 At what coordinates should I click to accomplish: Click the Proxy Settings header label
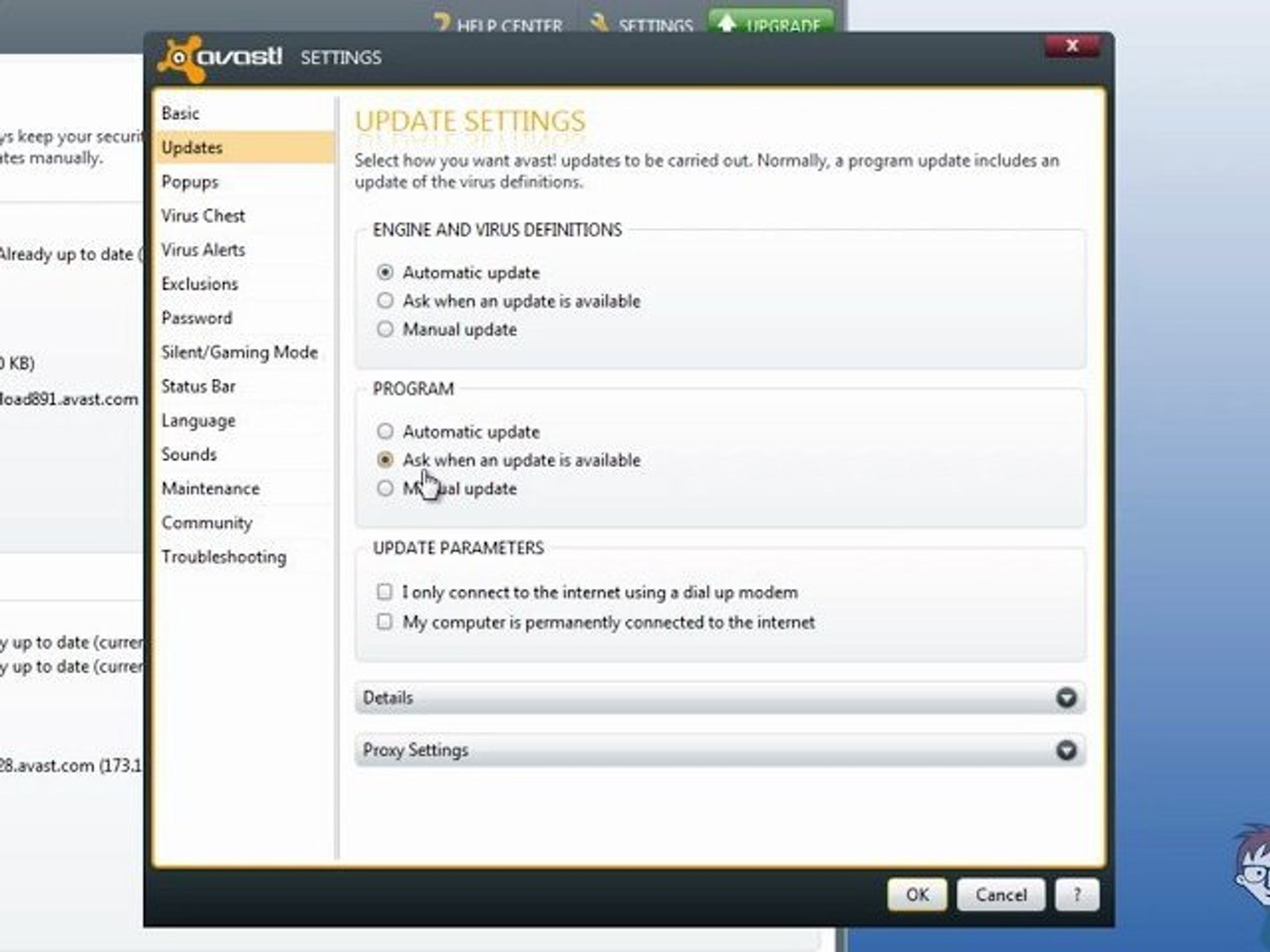click(x=415, y=750)
